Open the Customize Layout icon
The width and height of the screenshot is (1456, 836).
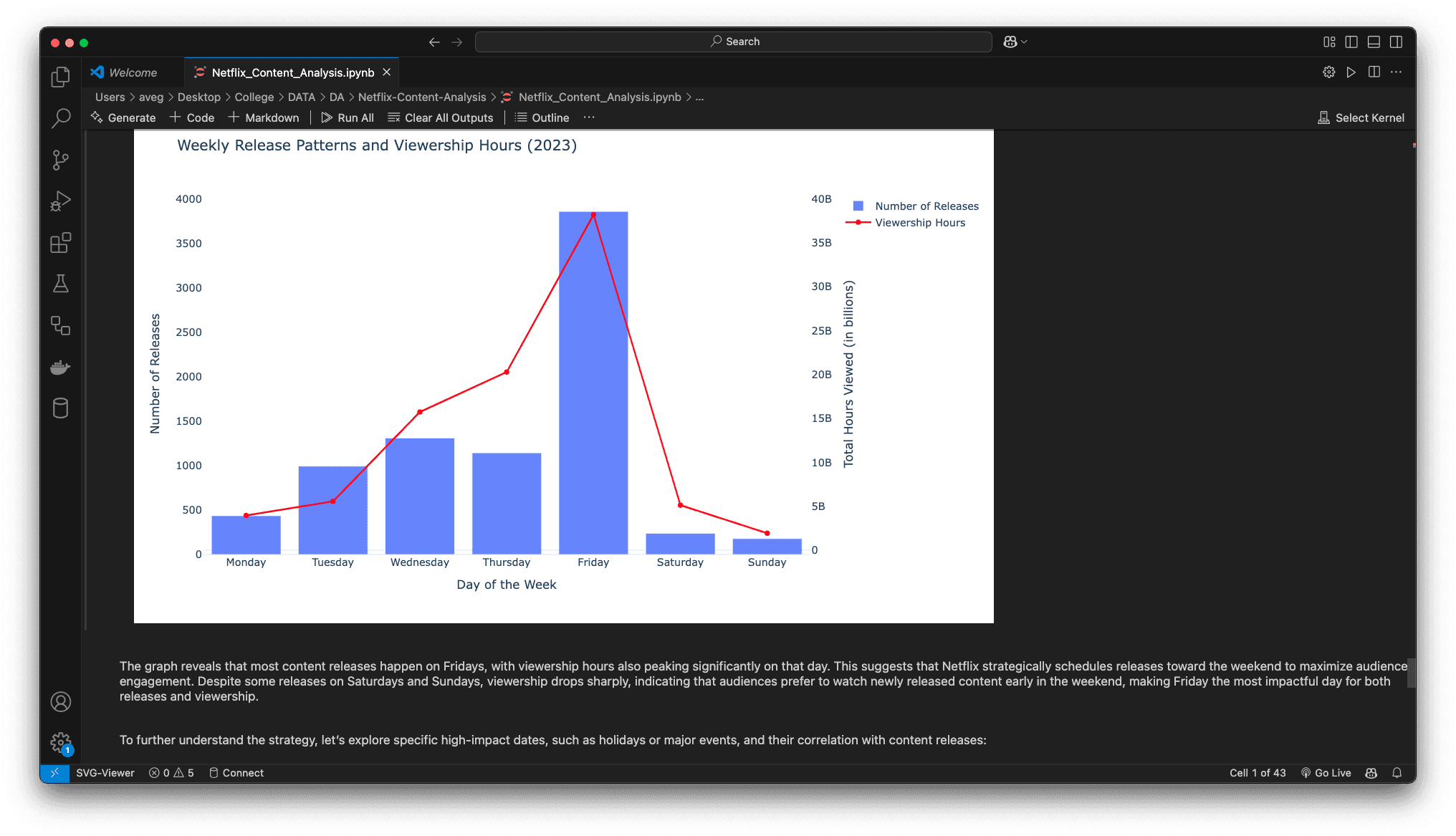pos(1329,42)
